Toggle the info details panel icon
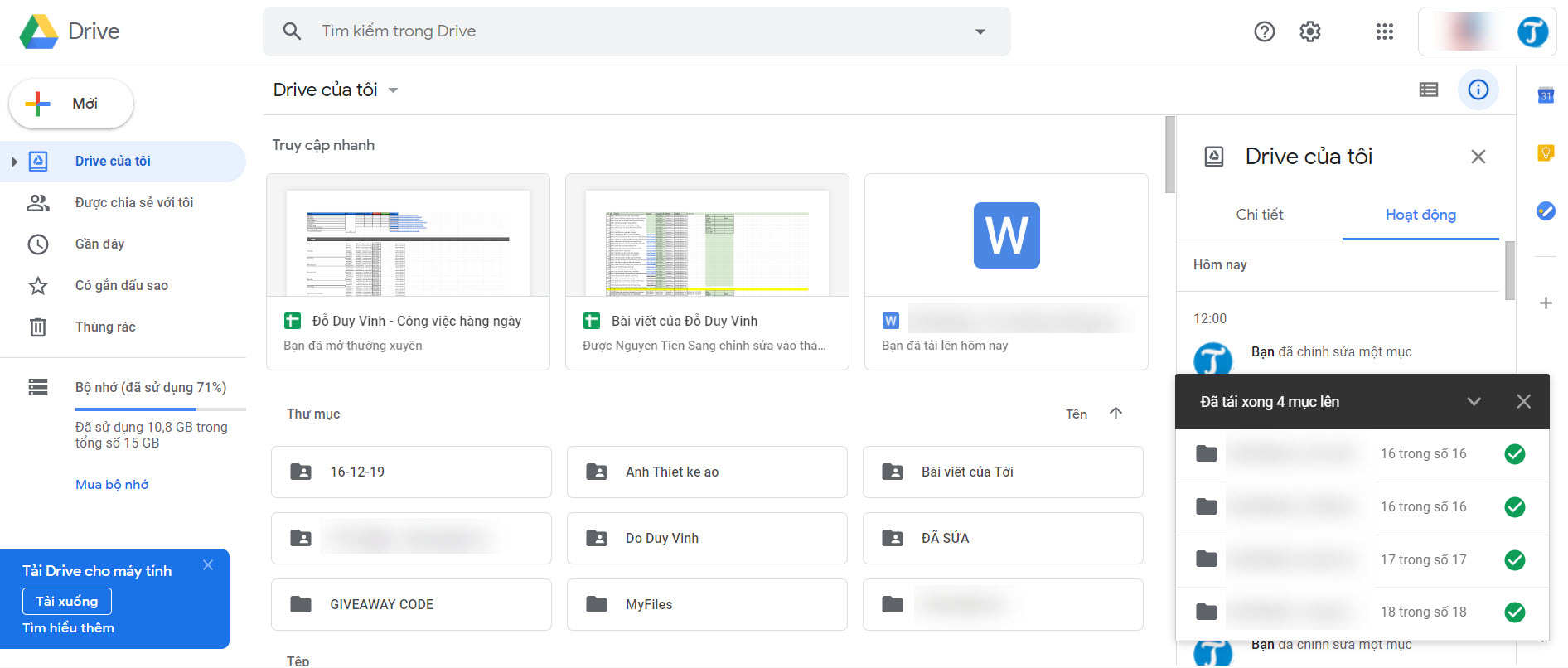The height and width of the screenshot is (668, 1568). (1478, 90)
